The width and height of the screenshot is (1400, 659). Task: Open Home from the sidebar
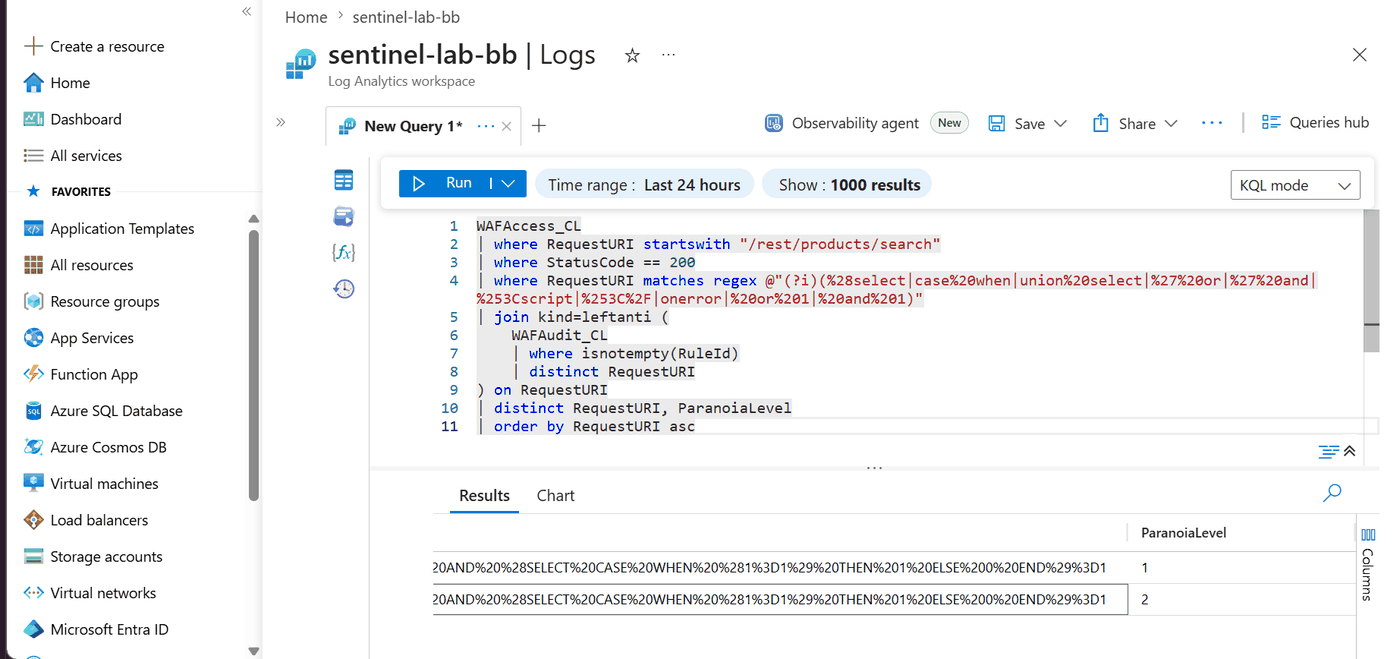click(70, 83)
